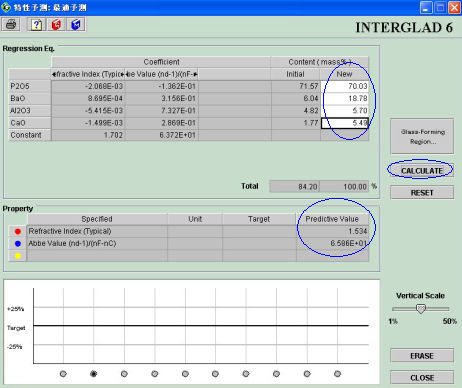This screenshot has height=388, width=462.
Task: Click the CLOSE button
Action: [x=422, y=377]
